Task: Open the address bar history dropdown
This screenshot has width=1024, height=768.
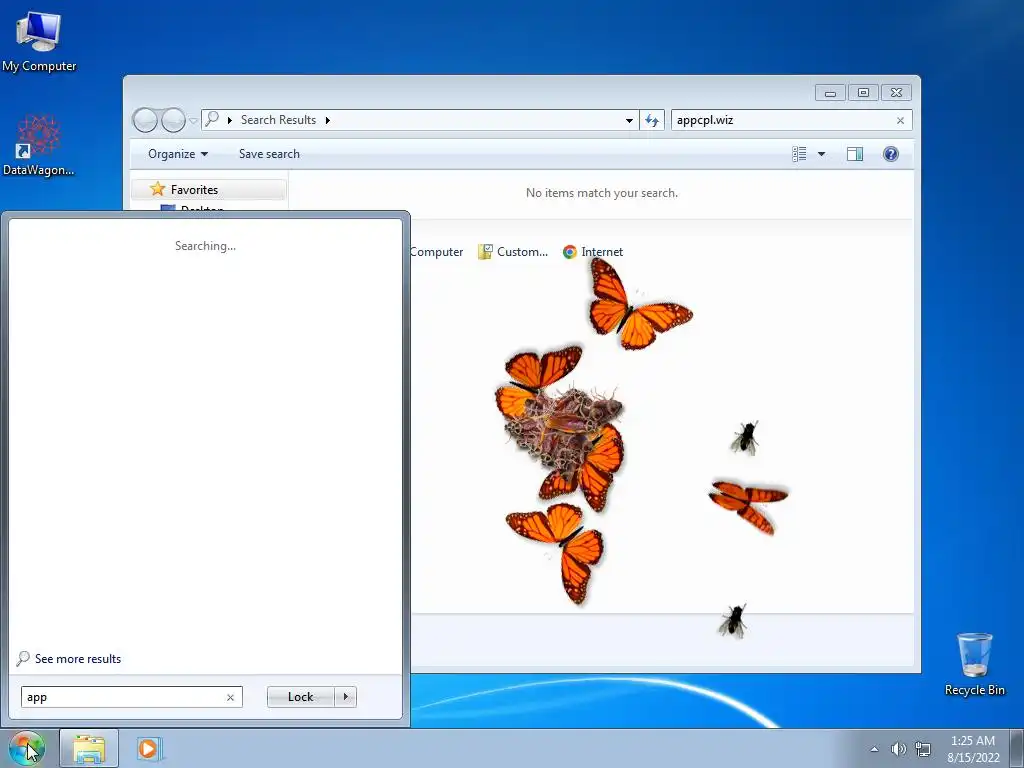Action: 629,120
